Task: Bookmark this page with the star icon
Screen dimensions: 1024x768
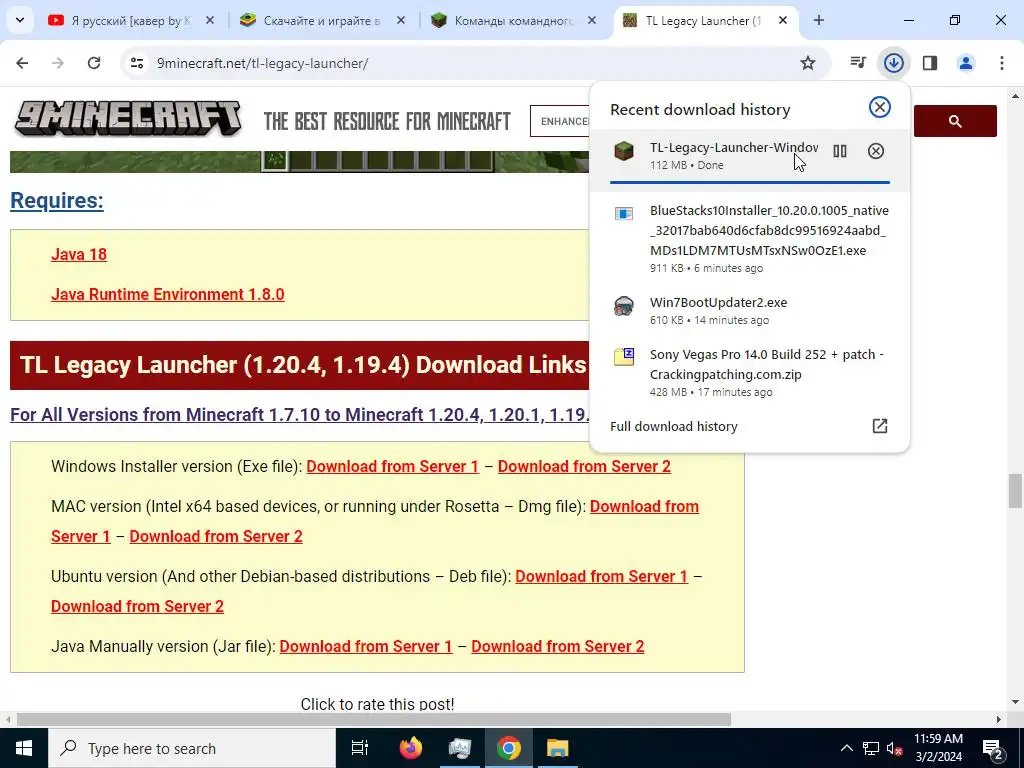Action: pos(808,63)
